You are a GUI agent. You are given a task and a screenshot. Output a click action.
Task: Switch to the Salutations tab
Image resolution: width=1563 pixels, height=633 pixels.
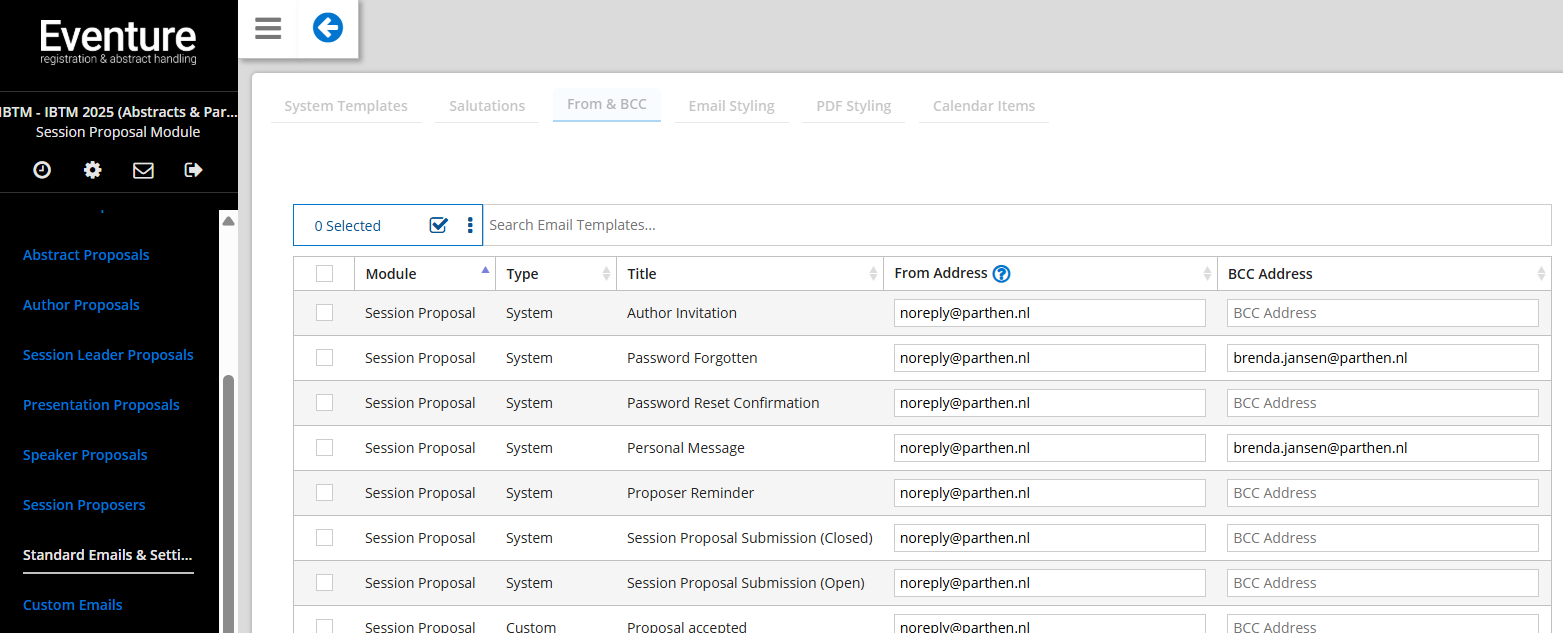coord(487,105)
